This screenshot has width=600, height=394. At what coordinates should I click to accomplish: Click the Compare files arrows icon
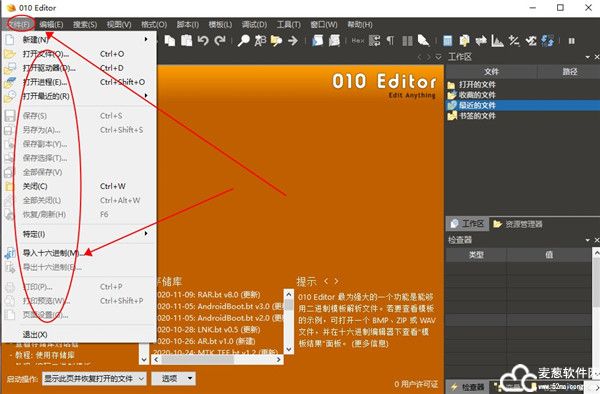tap(481, 41)
